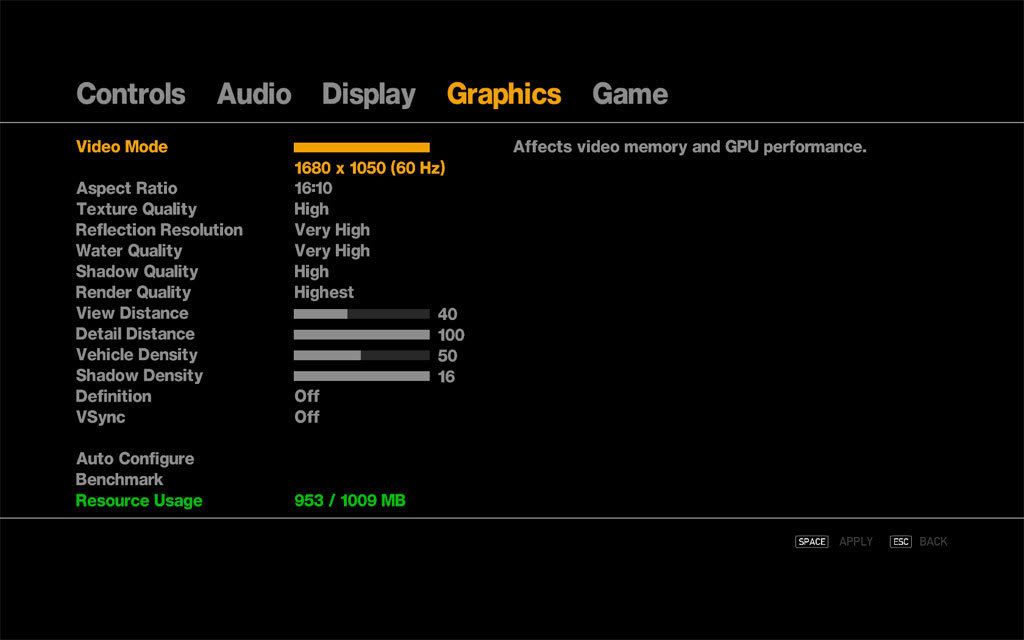
Task: Select the Game settings tab
Action: pyautogui.click(x=629, y=94)
